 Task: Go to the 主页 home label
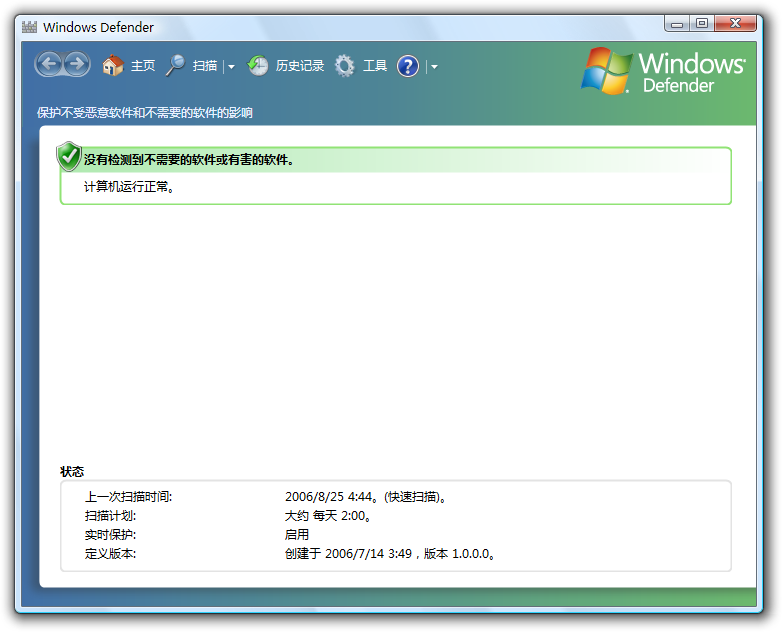click(143, 66)
